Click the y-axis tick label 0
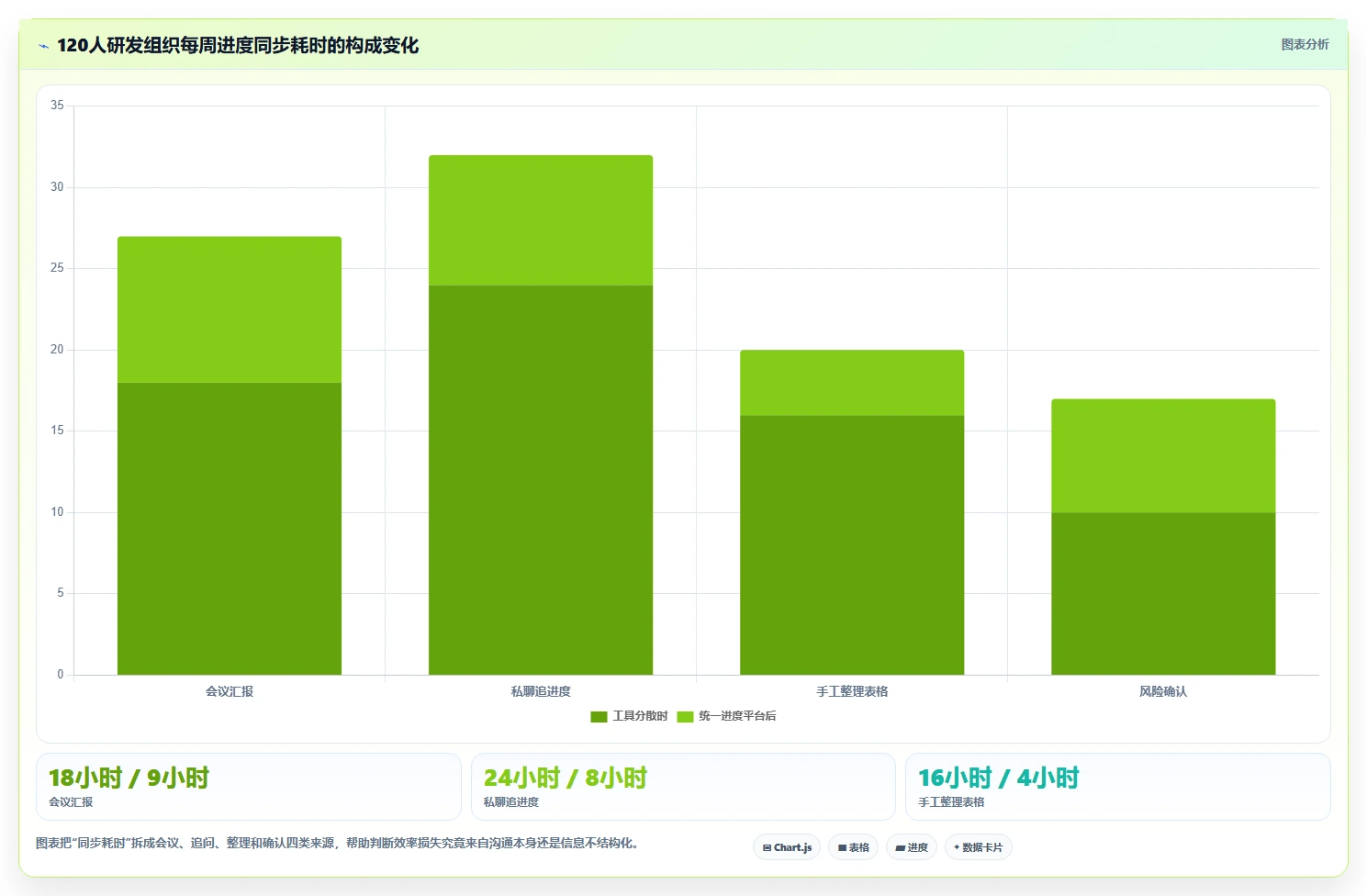The width and height of the screenshot is (1367, 896). (x=61, y=675)
